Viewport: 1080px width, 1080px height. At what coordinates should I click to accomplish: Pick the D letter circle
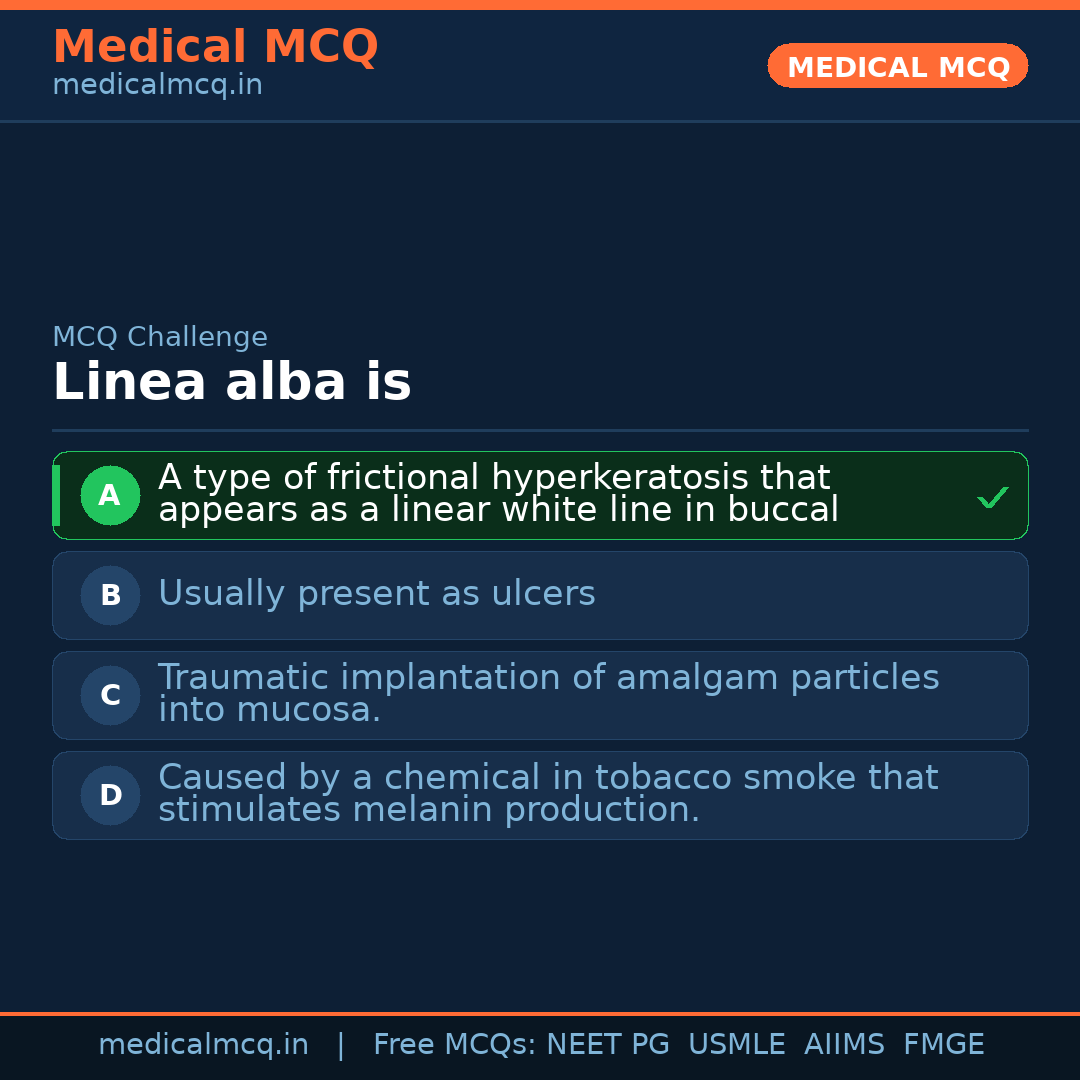[x=110, y=796]
